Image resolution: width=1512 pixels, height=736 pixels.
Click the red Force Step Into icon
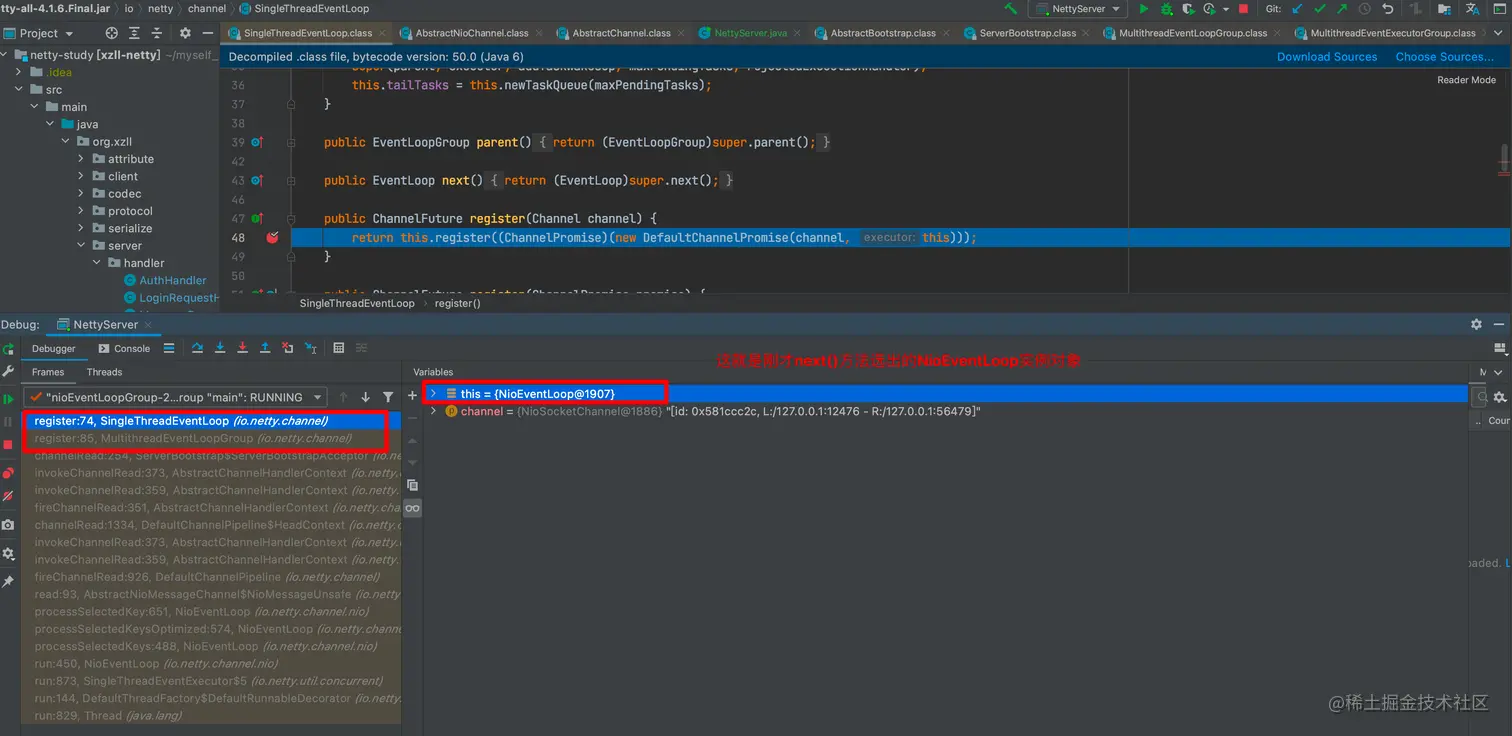coord(242,348)
